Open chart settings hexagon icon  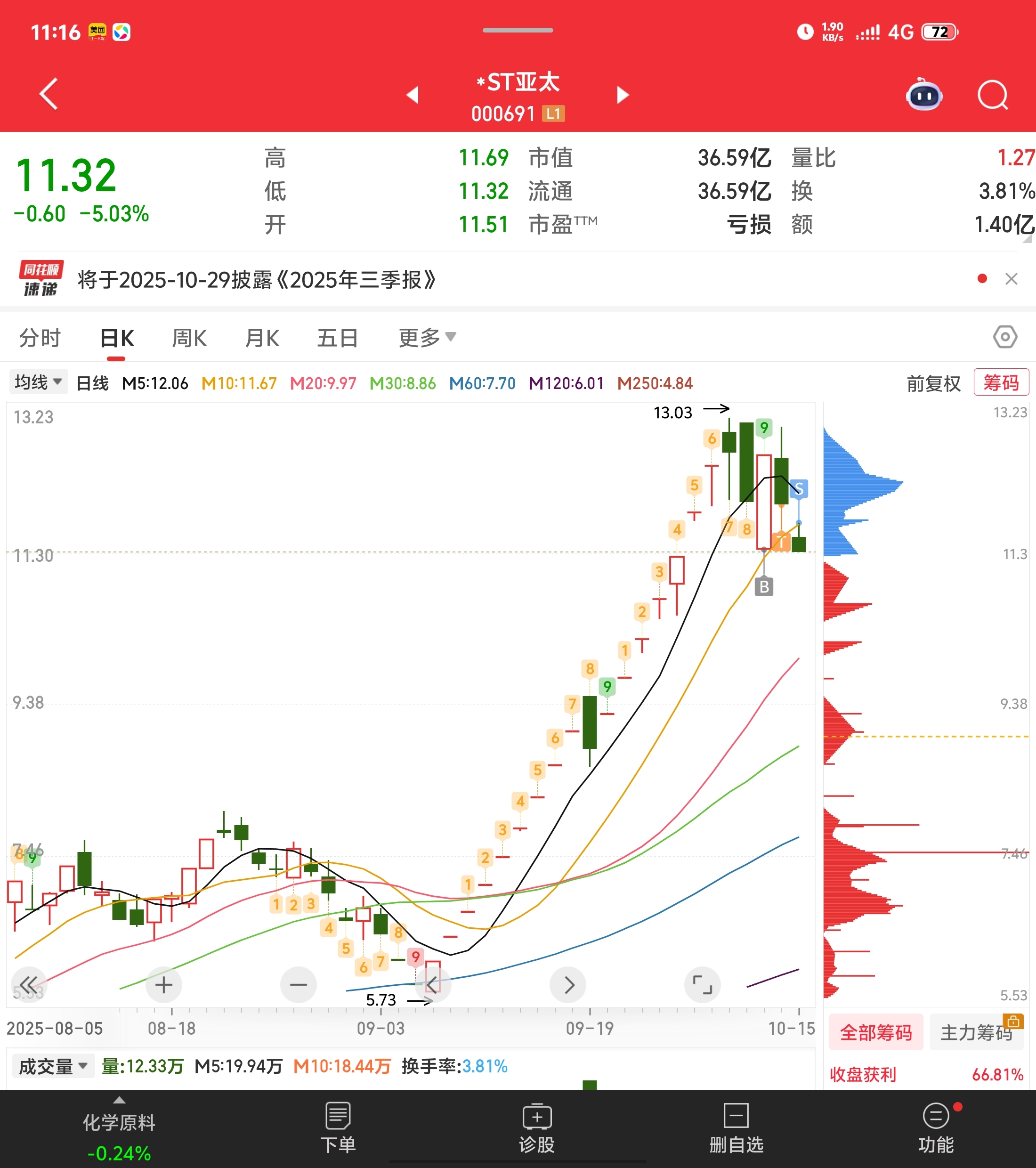pos(1004,337)
